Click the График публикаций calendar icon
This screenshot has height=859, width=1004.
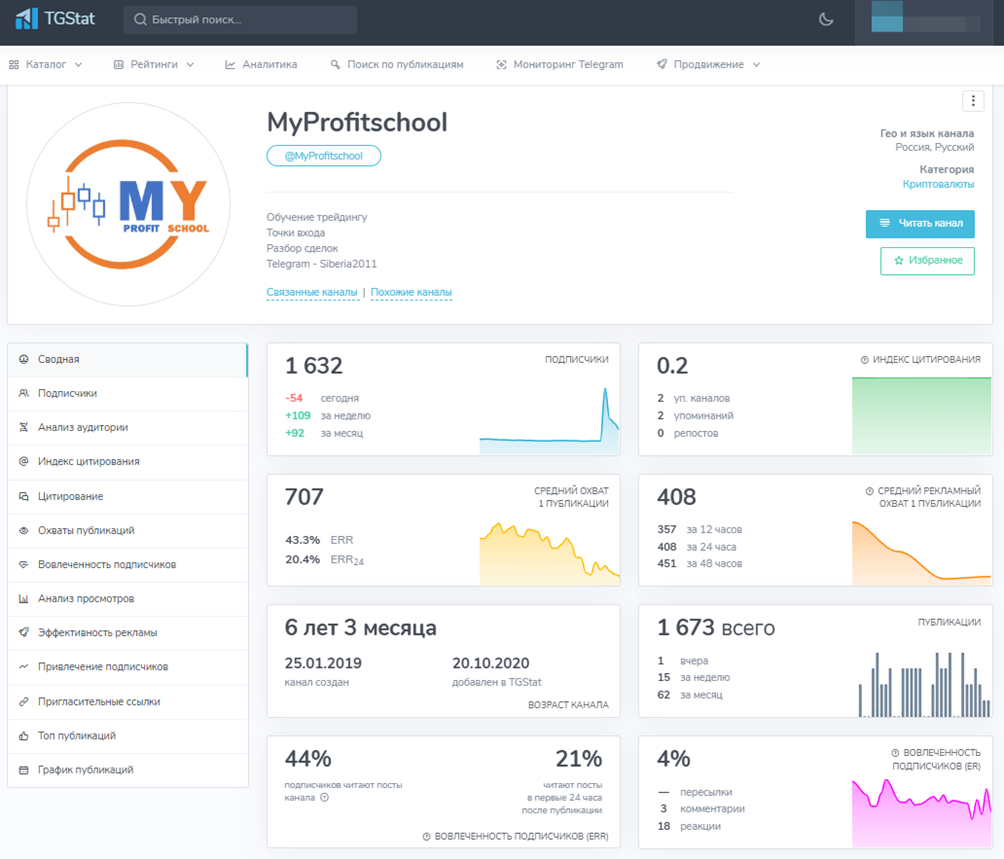[24, 769]
